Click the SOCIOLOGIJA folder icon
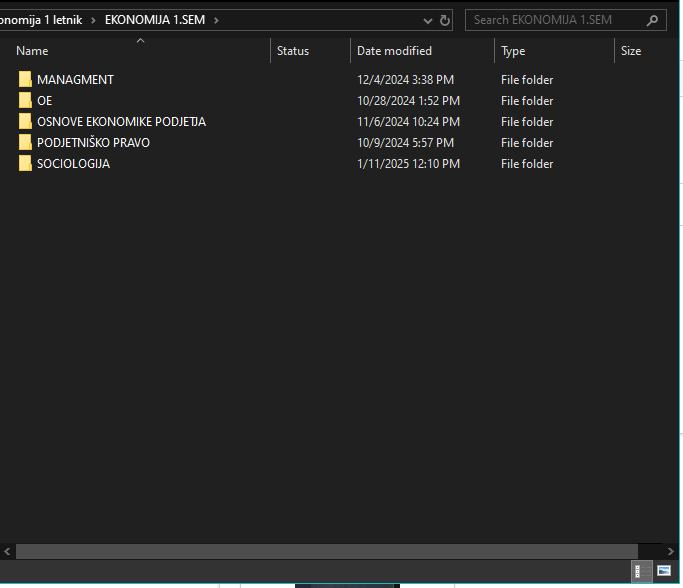 tap(25, 164)
